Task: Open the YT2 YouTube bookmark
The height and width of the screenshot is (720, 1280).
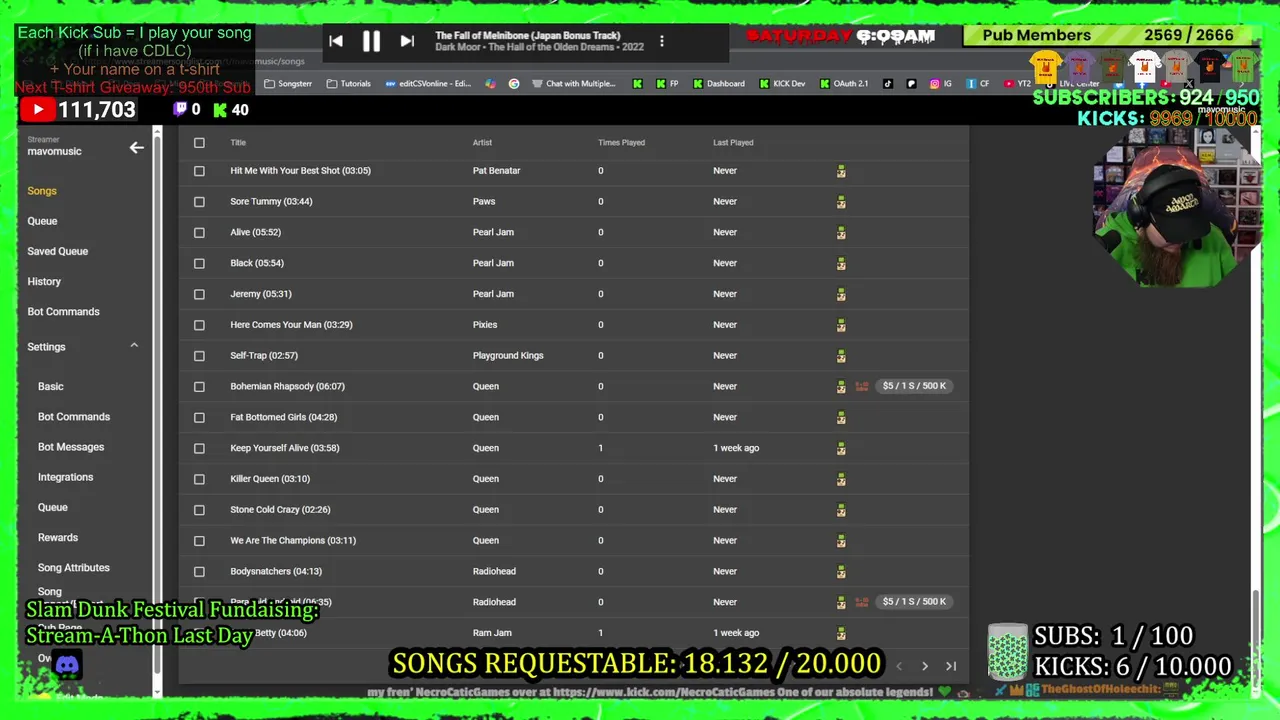Action: coord(1017,84)
